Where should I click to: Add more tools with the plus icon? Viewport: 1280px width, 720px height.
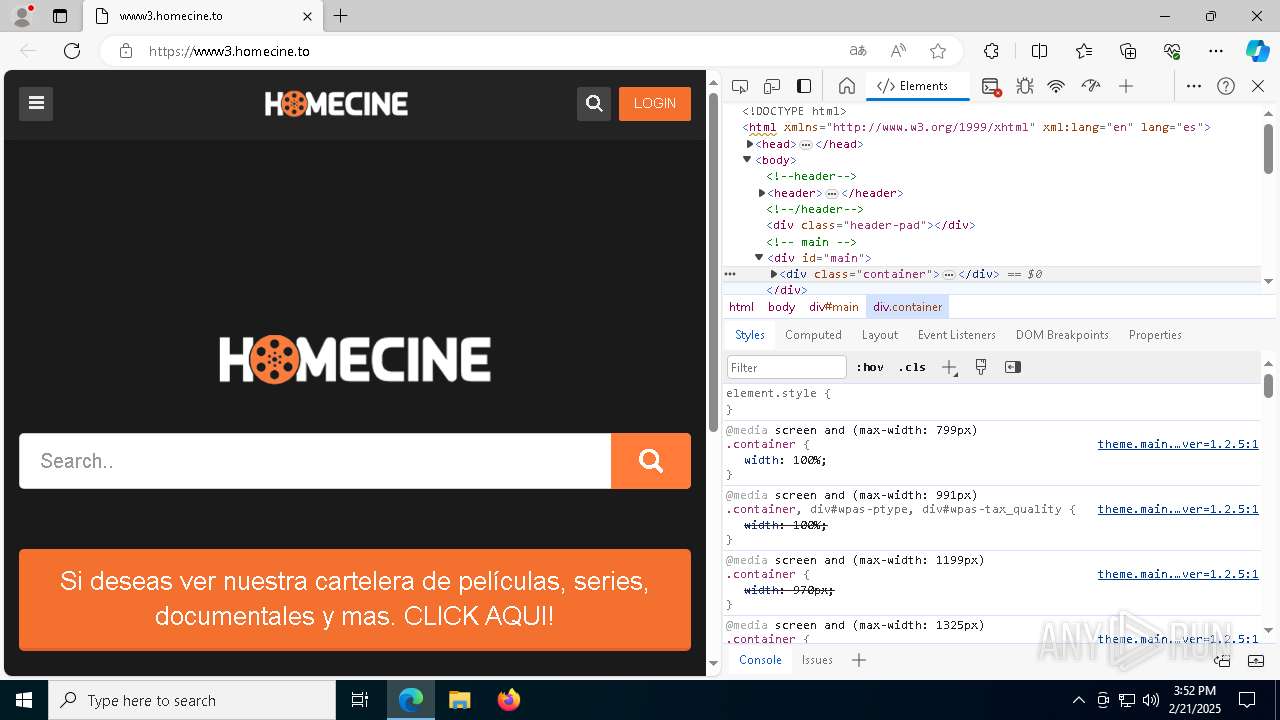1126,86
